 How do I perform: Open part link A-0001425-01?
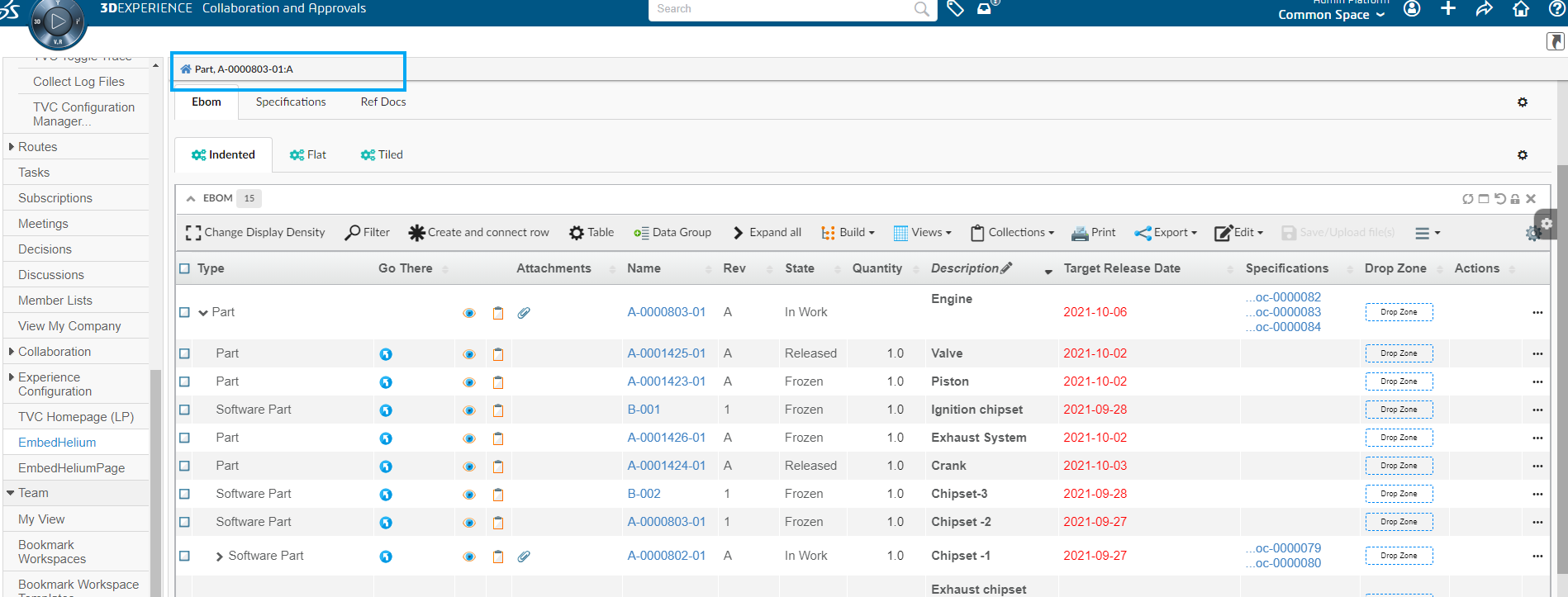coord(666,353)
